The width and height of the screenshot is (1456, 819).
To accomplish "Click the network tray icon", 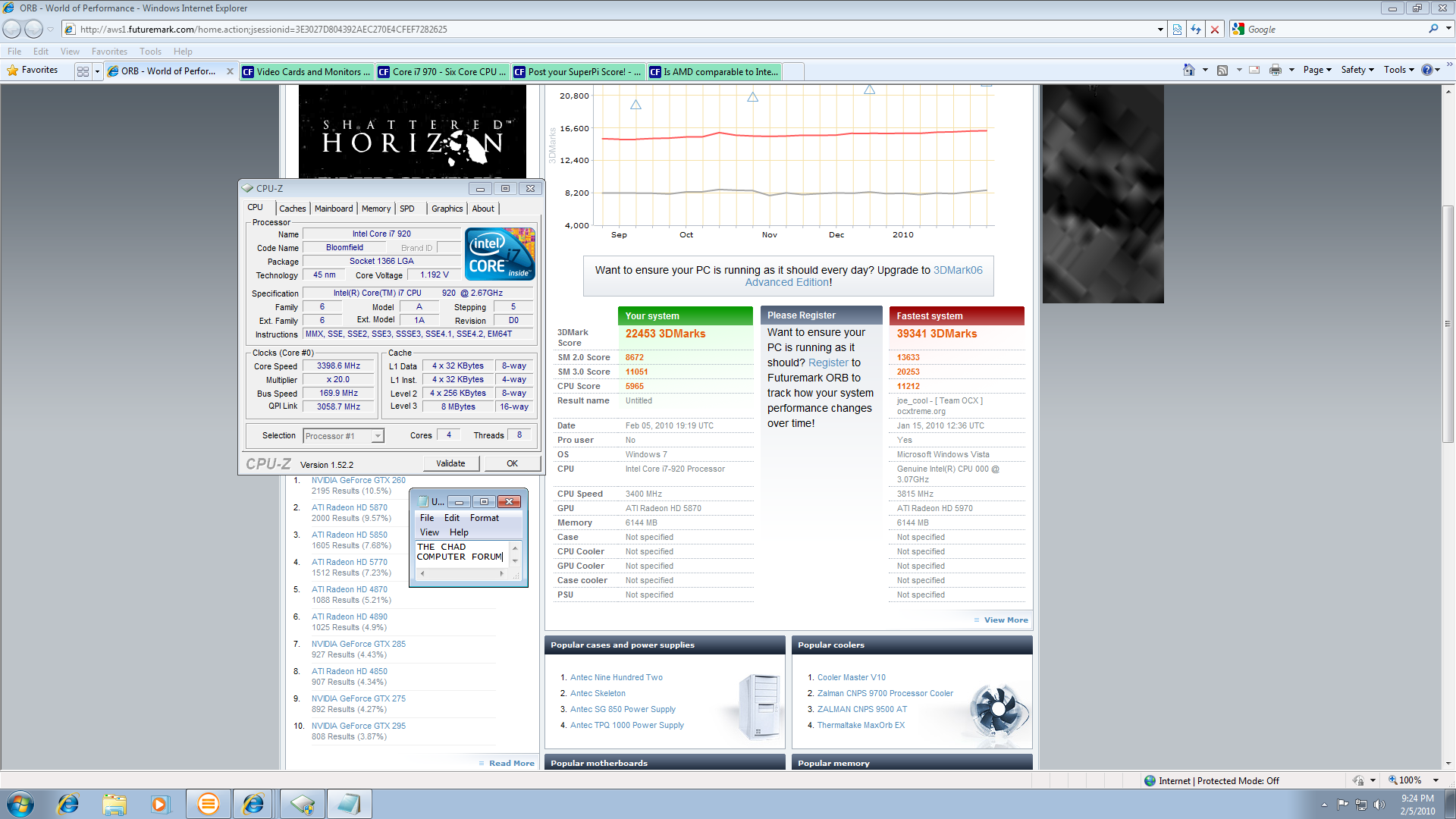I will (x=1361, y=804).
